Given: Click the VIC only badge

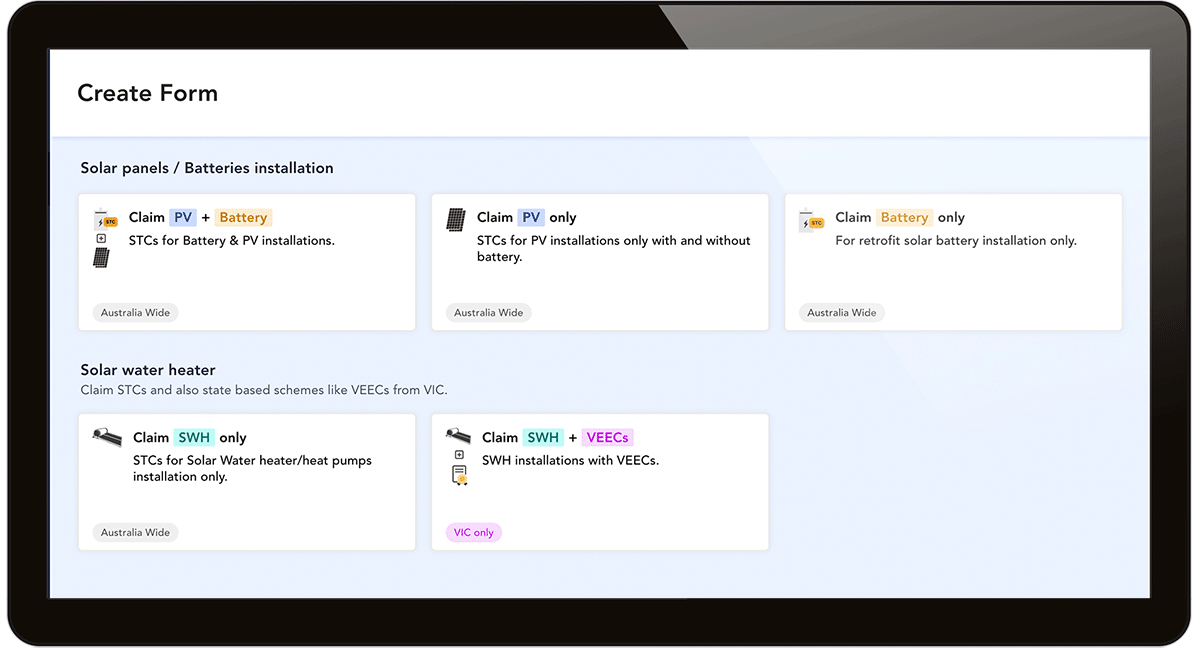Looking at the screenshot, I should (474, 533).
